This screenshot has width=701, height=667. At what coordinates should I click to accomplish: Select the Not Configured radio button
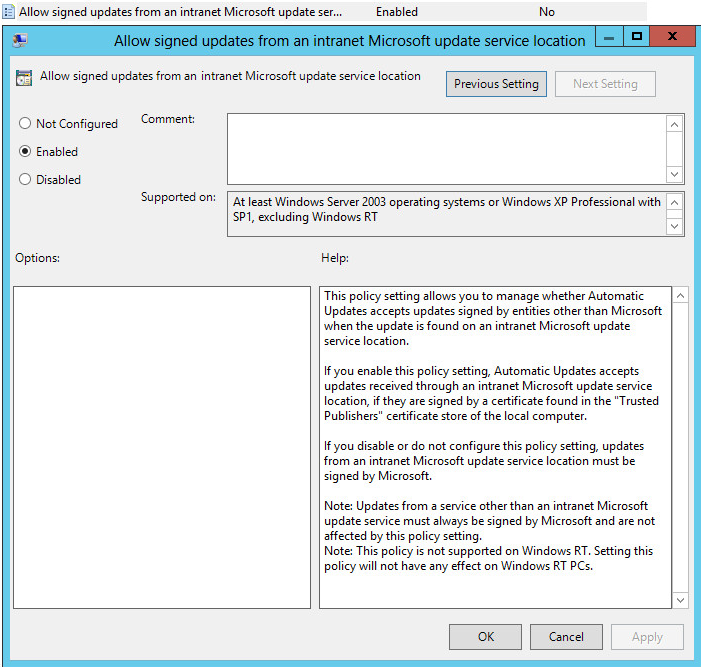(25, 124)
